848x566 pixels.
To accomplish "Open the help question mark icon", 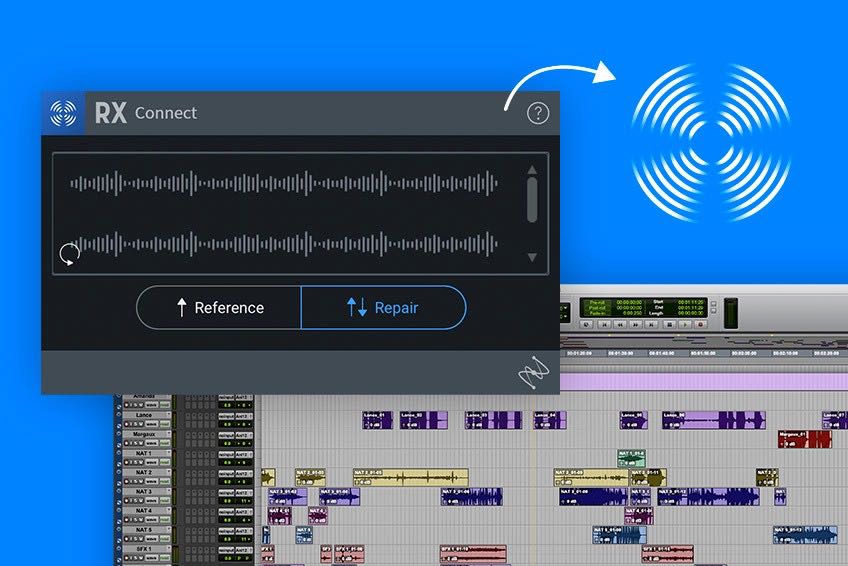I will [538, 113].
